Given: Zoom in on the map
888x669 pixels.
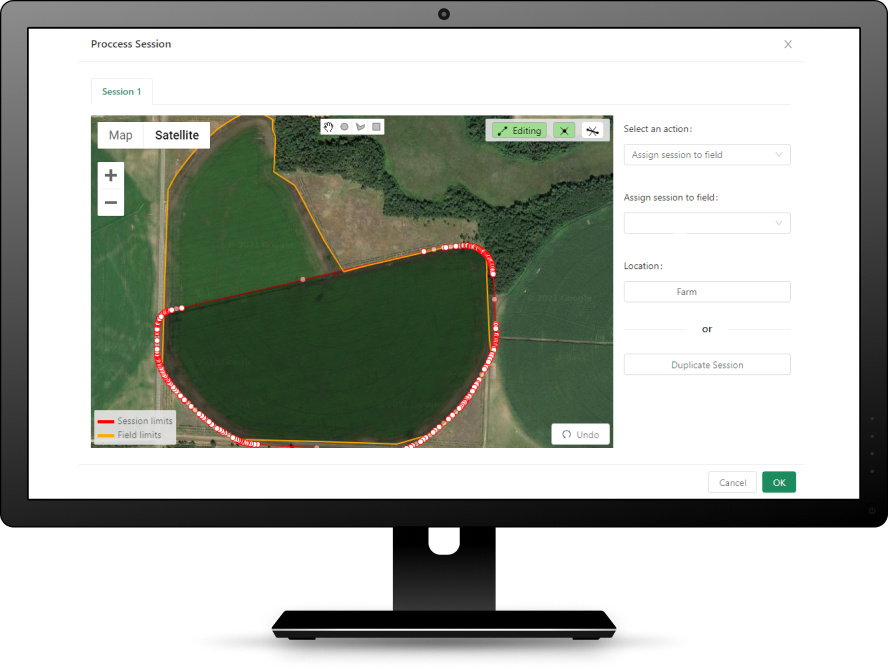Looking at the screenshot, I should tap(111, 175).
